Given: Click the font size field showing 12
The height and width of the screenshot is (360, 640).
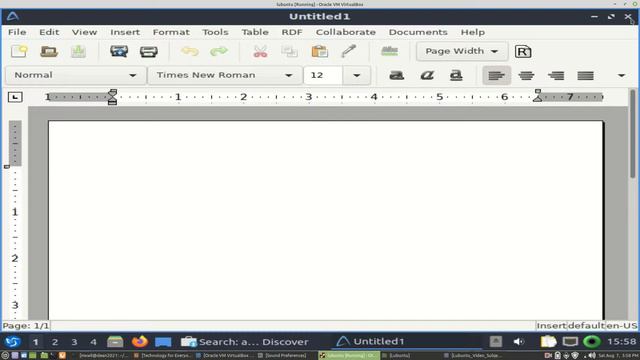Looking at the screenshot, I should [x=323, y=75].
